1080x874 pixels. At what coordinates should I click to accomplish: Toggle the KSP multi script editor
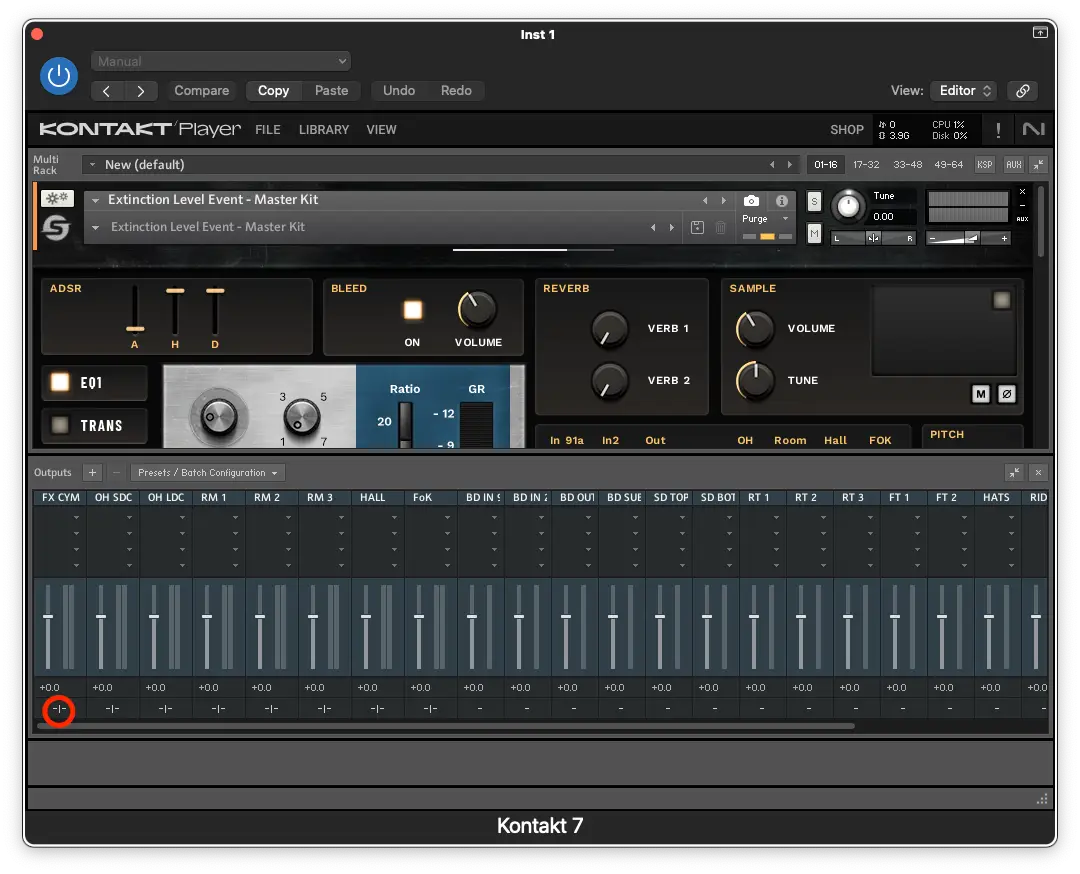(985, 165)
